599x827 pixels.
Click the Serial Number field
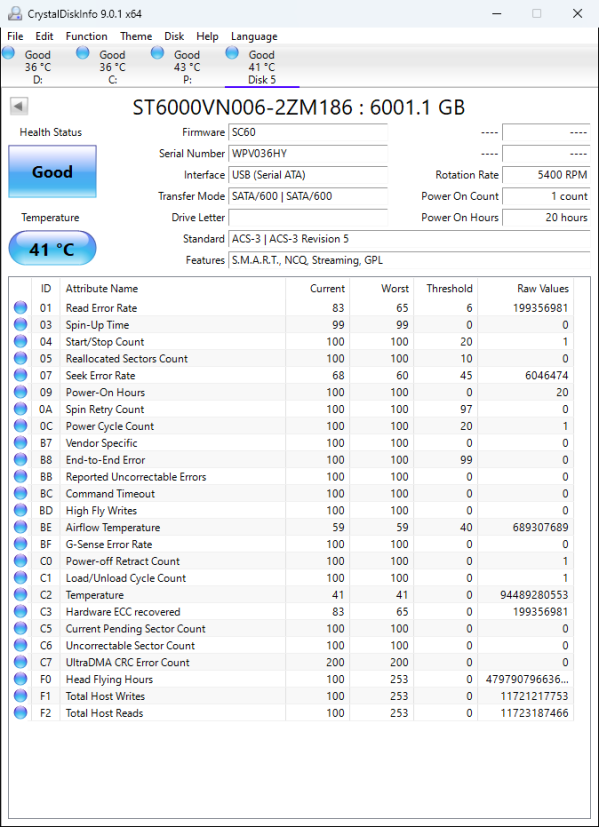tap(308, 153)
